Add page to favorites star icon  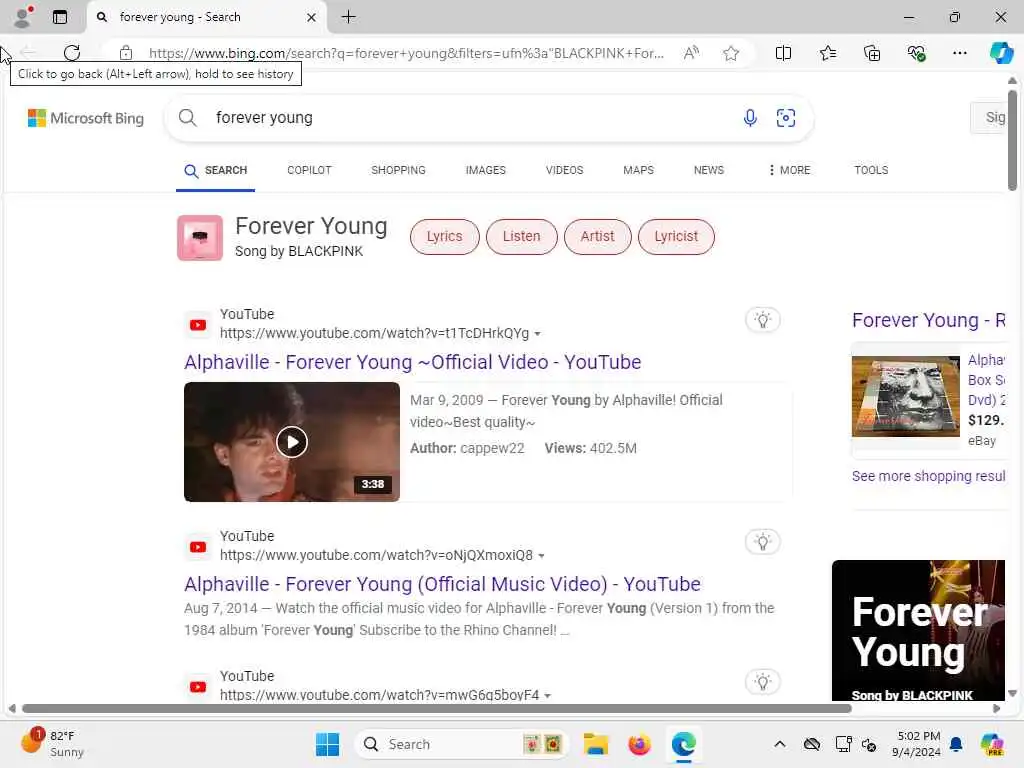pos(731,53)
